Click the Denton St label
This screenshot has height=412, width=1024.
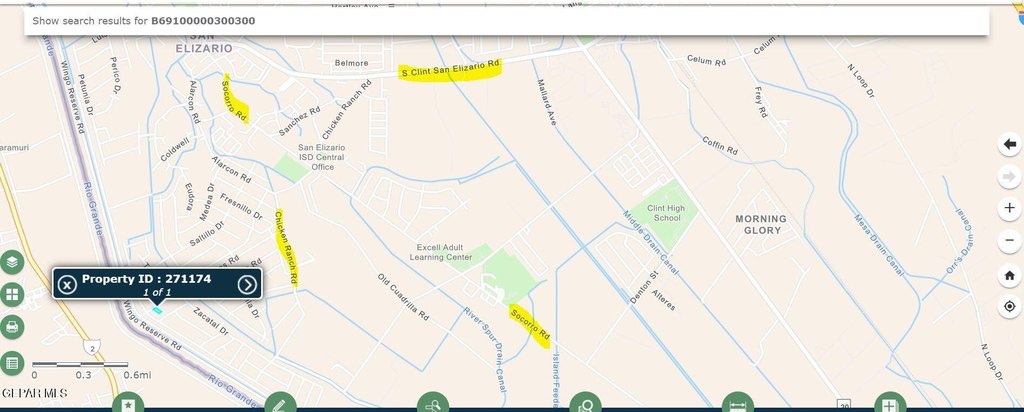point(643,288)
